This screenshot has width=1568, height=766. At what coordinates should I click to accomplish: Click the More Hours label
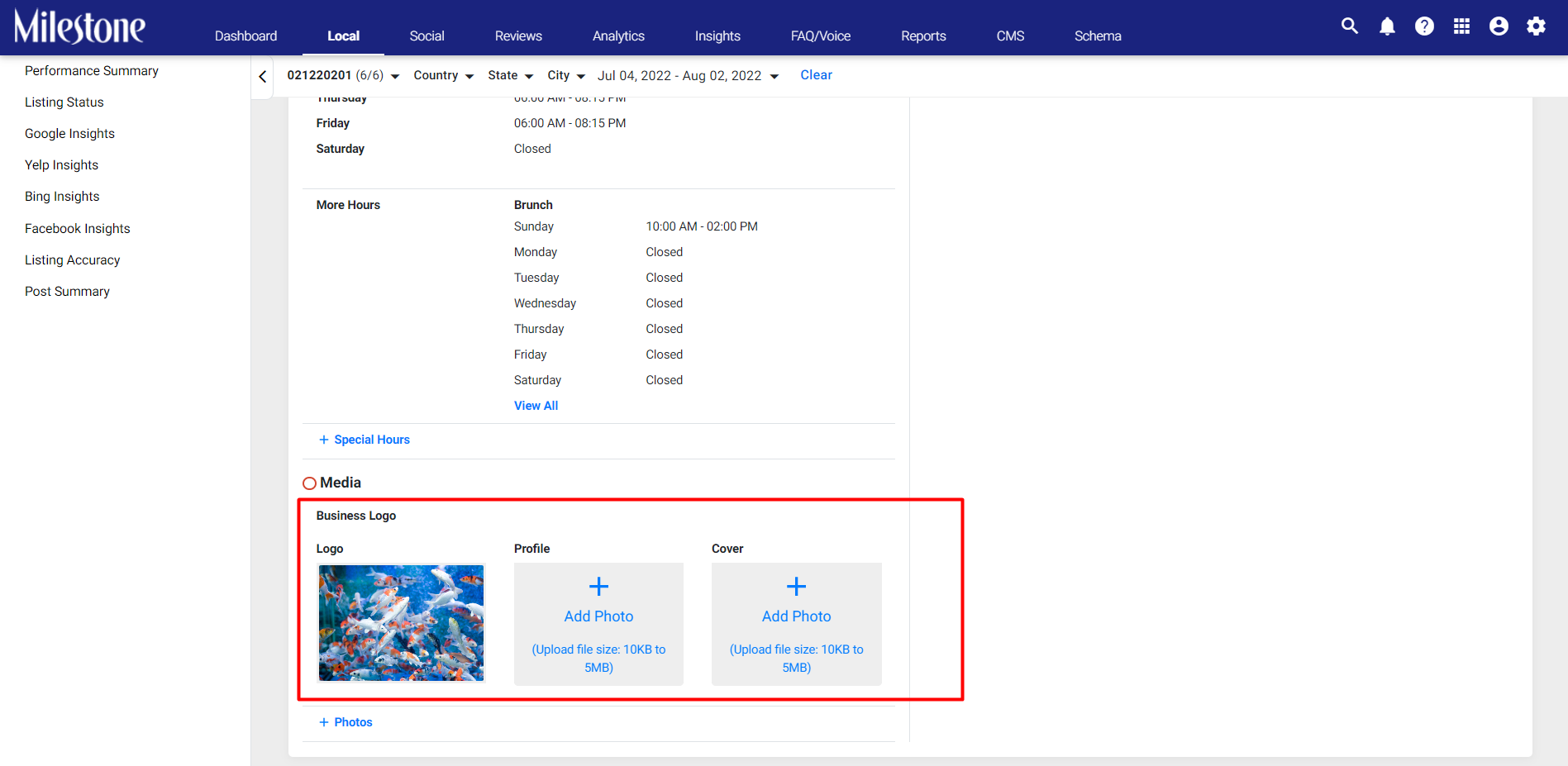pos(348,205)
